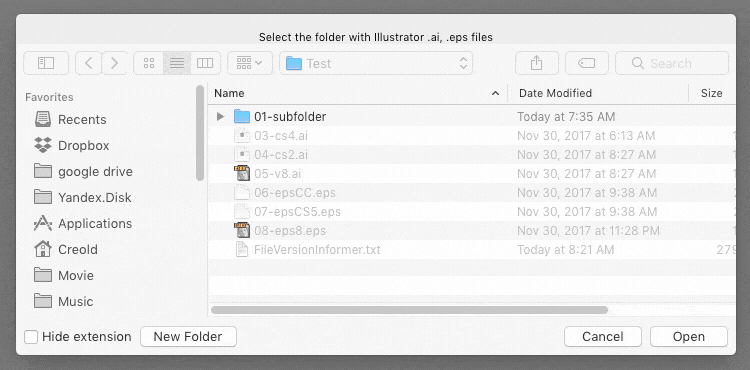Click the 03-cs4.ai file icon
The height and width of the screenshot is (370, 750).
point(242,136)
